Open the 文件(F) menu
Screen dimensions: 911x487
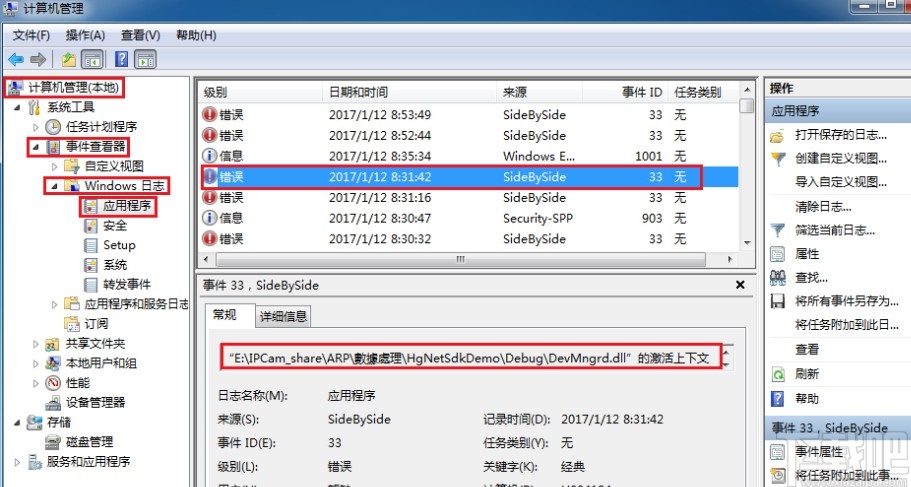click(x=31, y=35)
